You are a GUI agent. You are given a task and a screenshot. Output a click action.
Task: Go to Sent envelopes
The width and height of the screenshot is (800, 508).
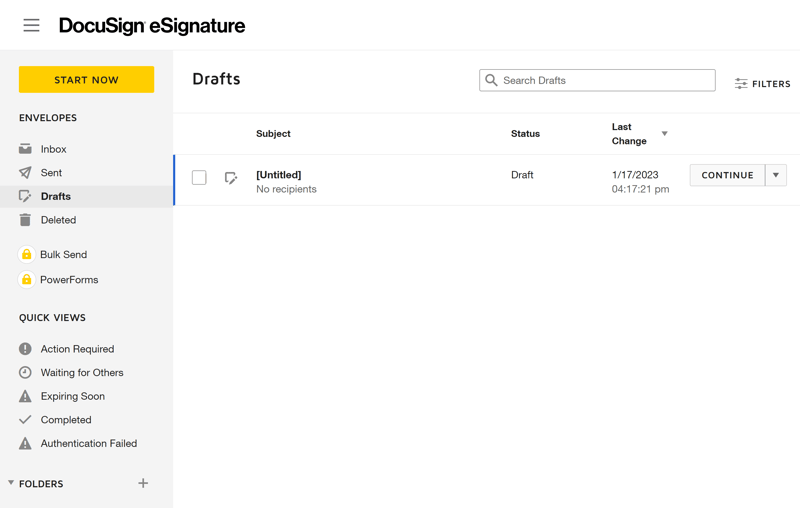pos(51,172)
